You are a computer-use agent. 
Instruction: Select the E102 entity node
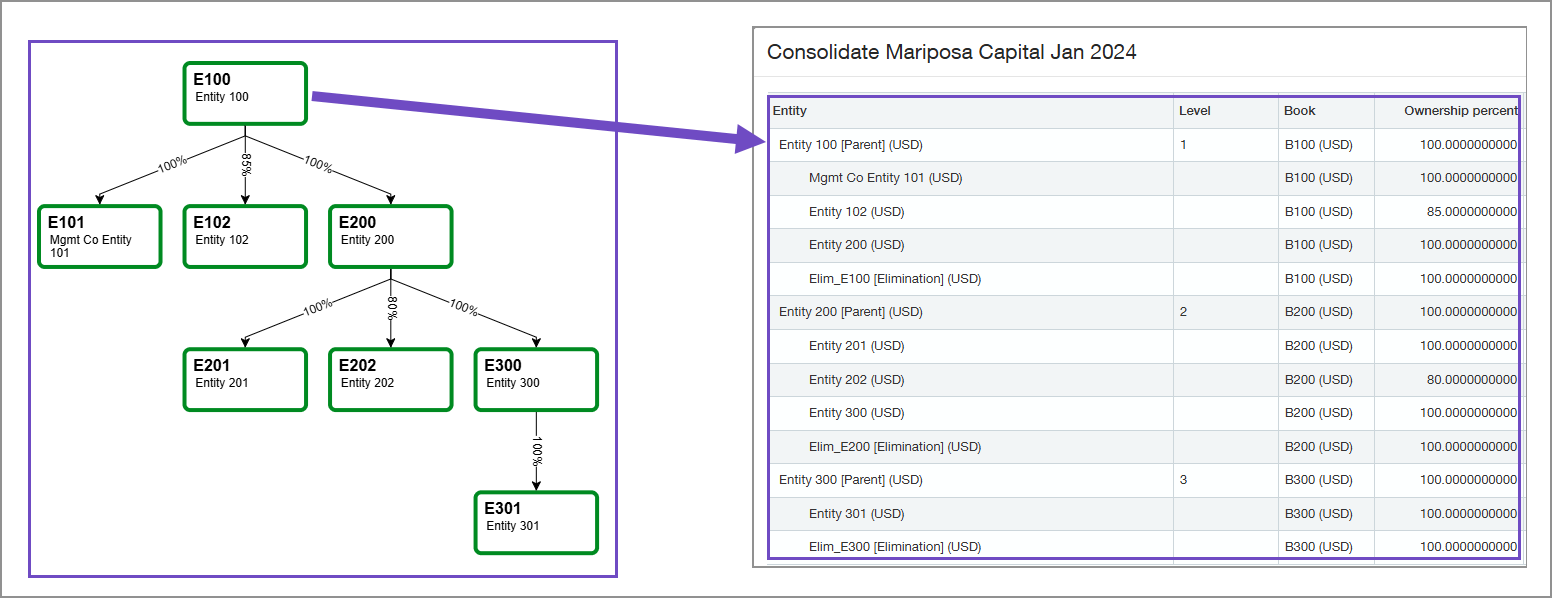tap(244, 236)
